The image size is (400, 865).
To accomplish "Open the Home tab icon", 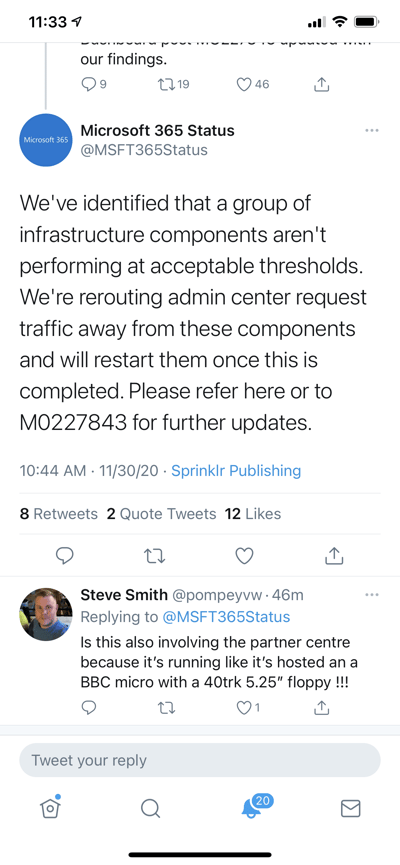I will point(50,808).
